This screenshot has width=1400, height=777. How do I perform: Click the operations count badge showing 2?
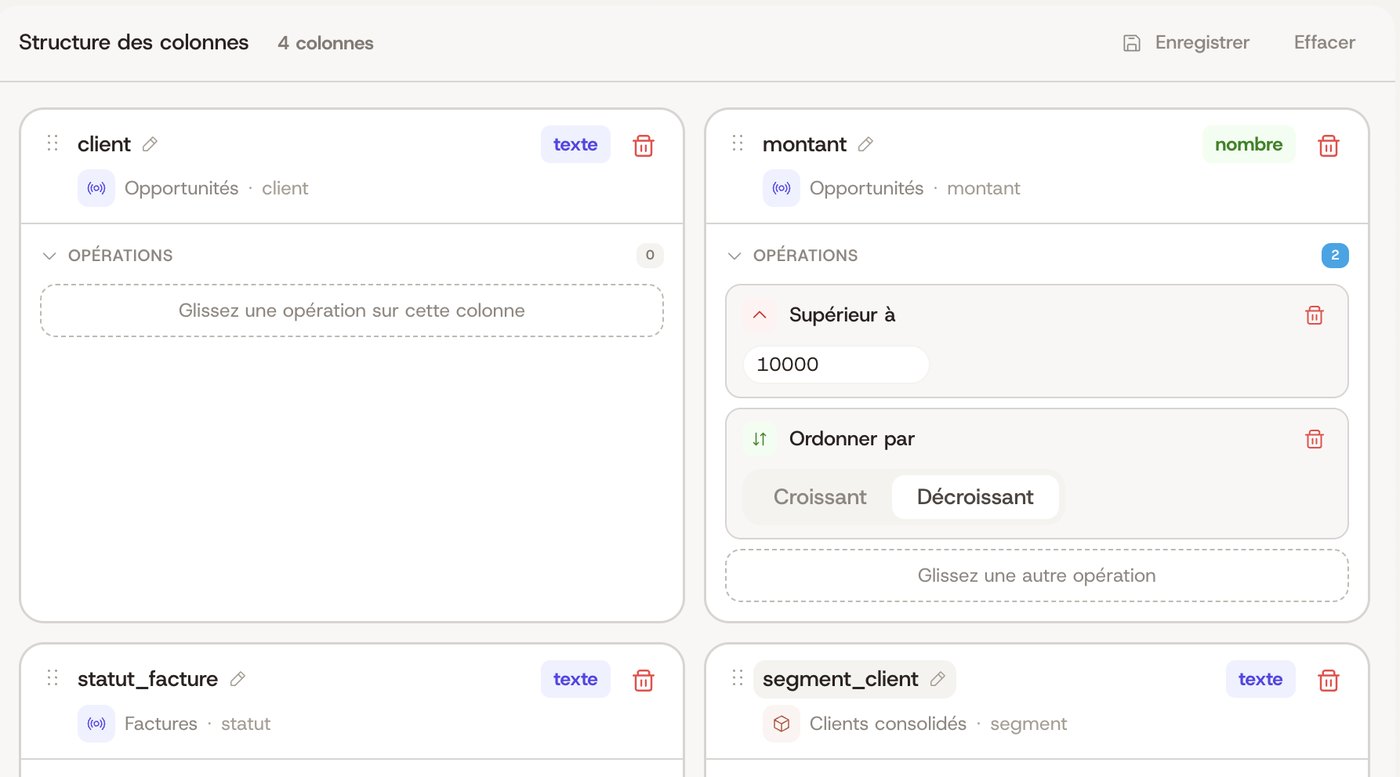click(1335, 256)
